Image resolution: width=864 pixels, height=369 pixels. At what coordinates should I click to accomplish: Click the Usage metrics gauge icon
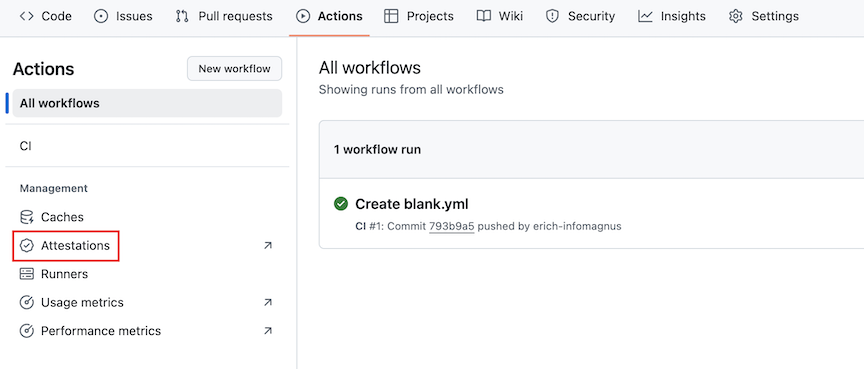click(x=26, y=302)
